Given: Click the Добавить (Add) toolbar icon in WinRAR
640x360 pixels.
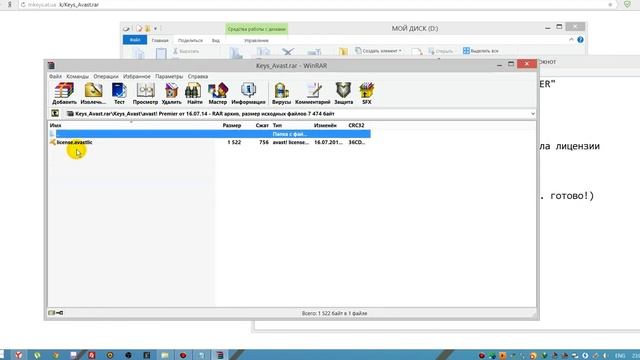Looking at the screenshot, I should 64,93.
